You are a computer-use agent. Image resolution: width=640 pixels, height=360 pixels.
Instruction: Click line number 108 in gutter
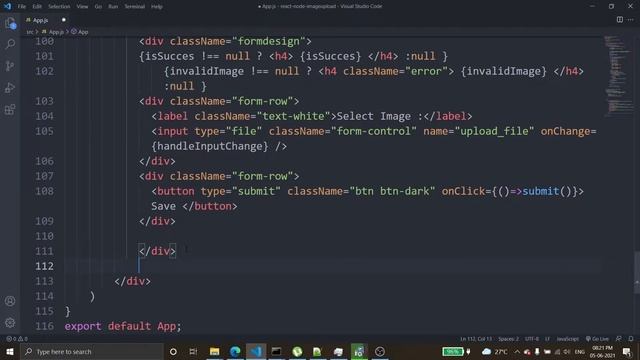point(44,191)
